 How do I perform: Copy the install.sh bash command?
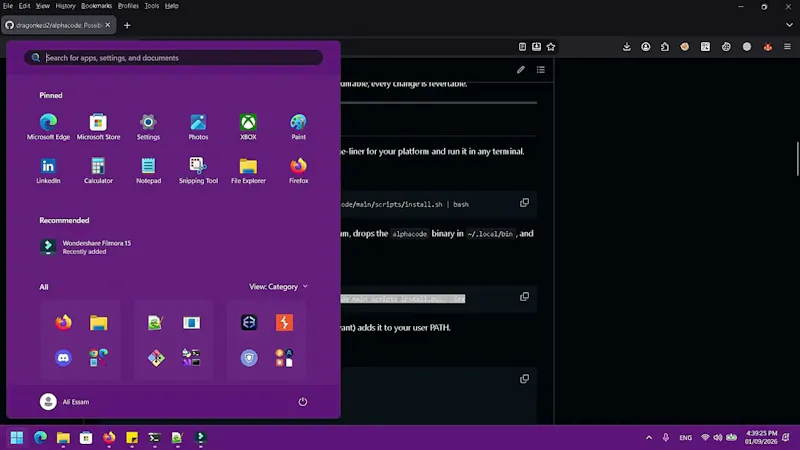524,203
